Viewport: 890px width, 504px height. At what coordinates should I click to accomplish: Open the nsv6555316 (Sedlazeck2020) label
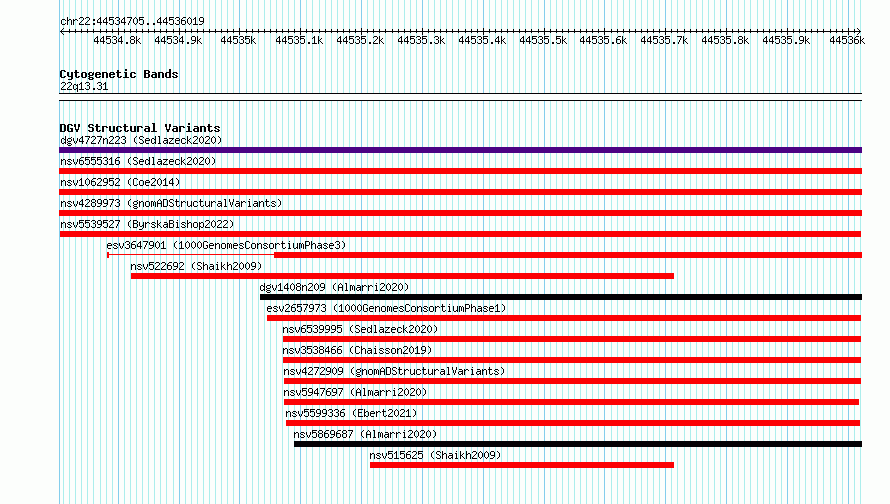click(x=138, y=161)
